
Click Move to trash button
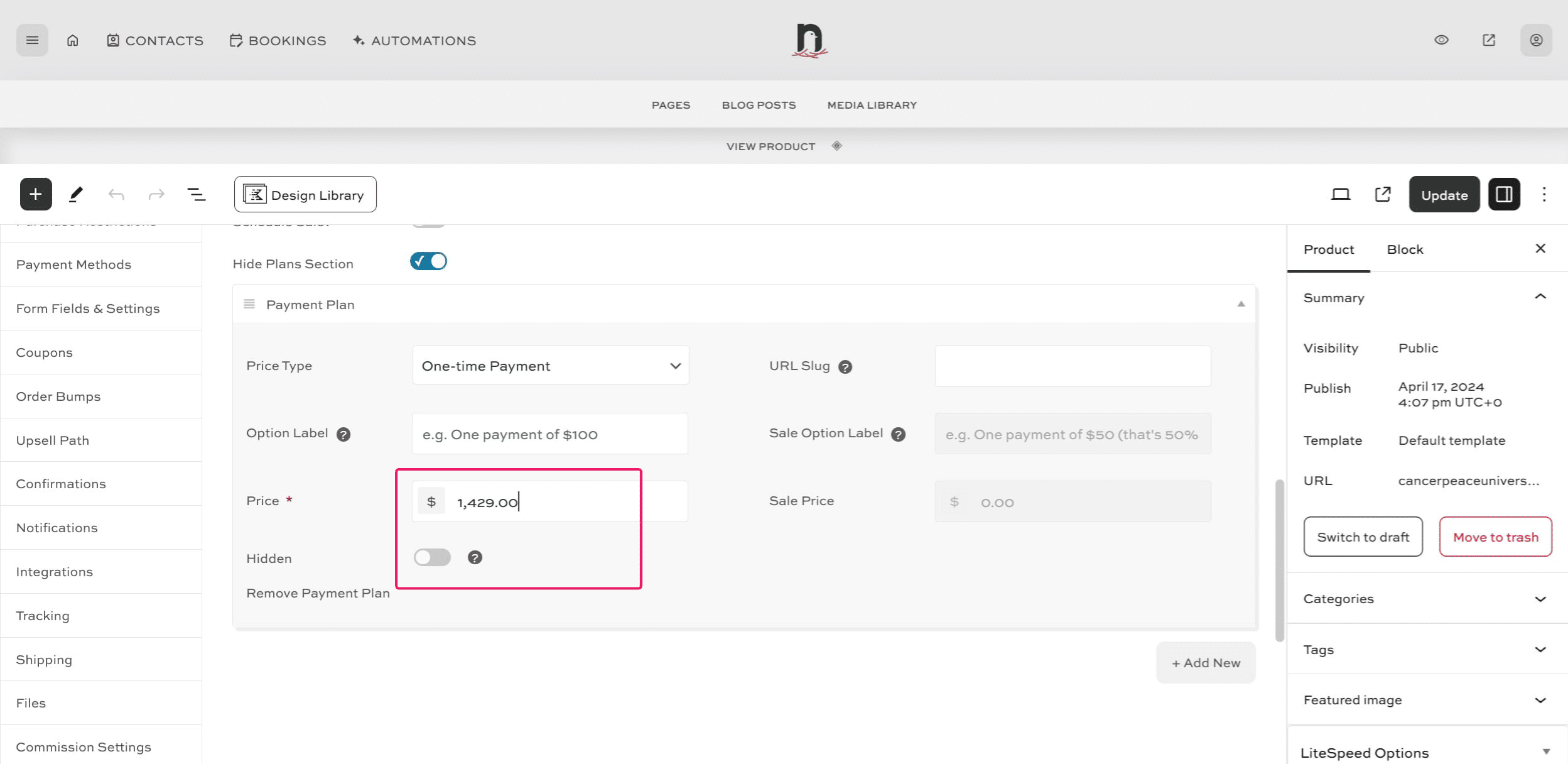[1495, 537]
